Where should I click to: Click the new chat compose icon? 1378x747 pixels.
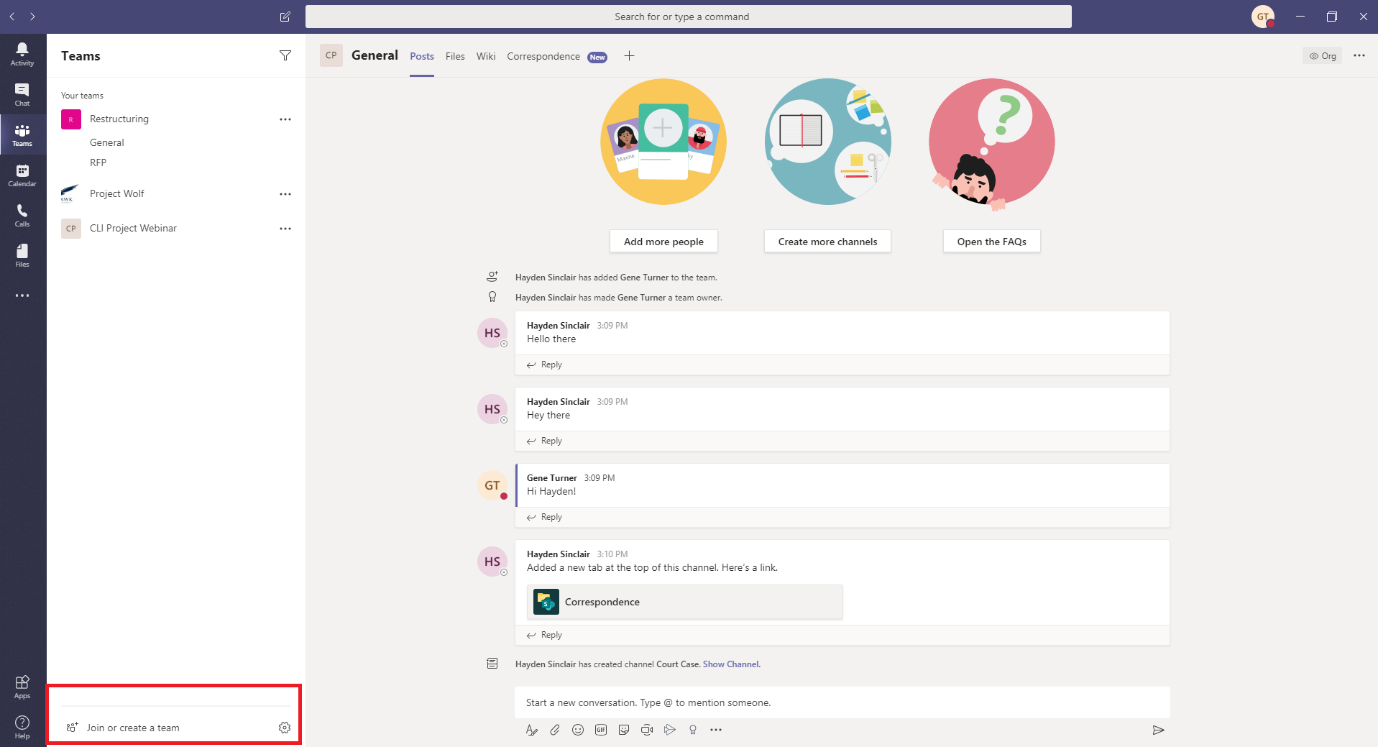pyautogui.click(x=285, y=17)
